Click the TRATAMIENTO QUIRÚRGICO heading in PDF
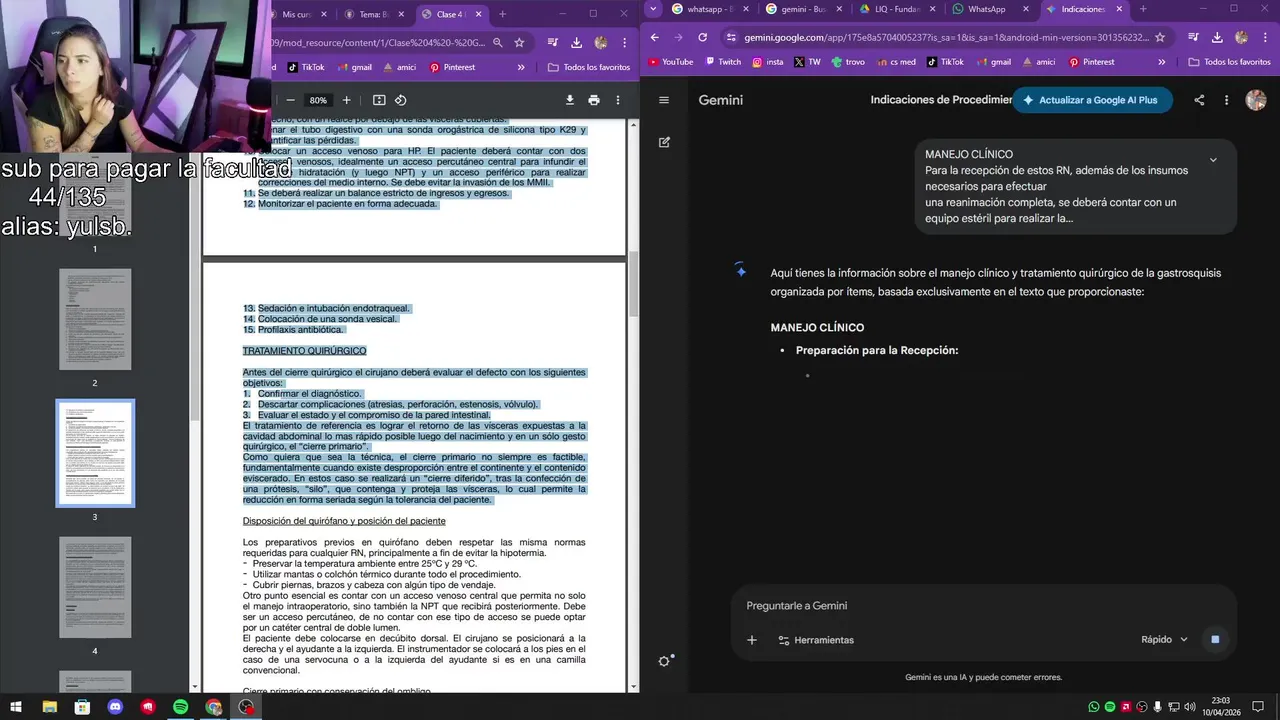 point(304,351)
